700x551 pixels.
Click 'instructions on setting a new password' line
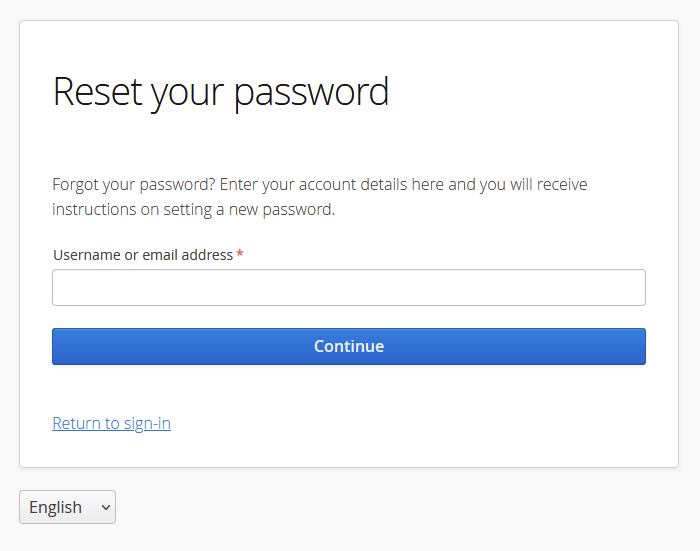[x=193, y=210]
